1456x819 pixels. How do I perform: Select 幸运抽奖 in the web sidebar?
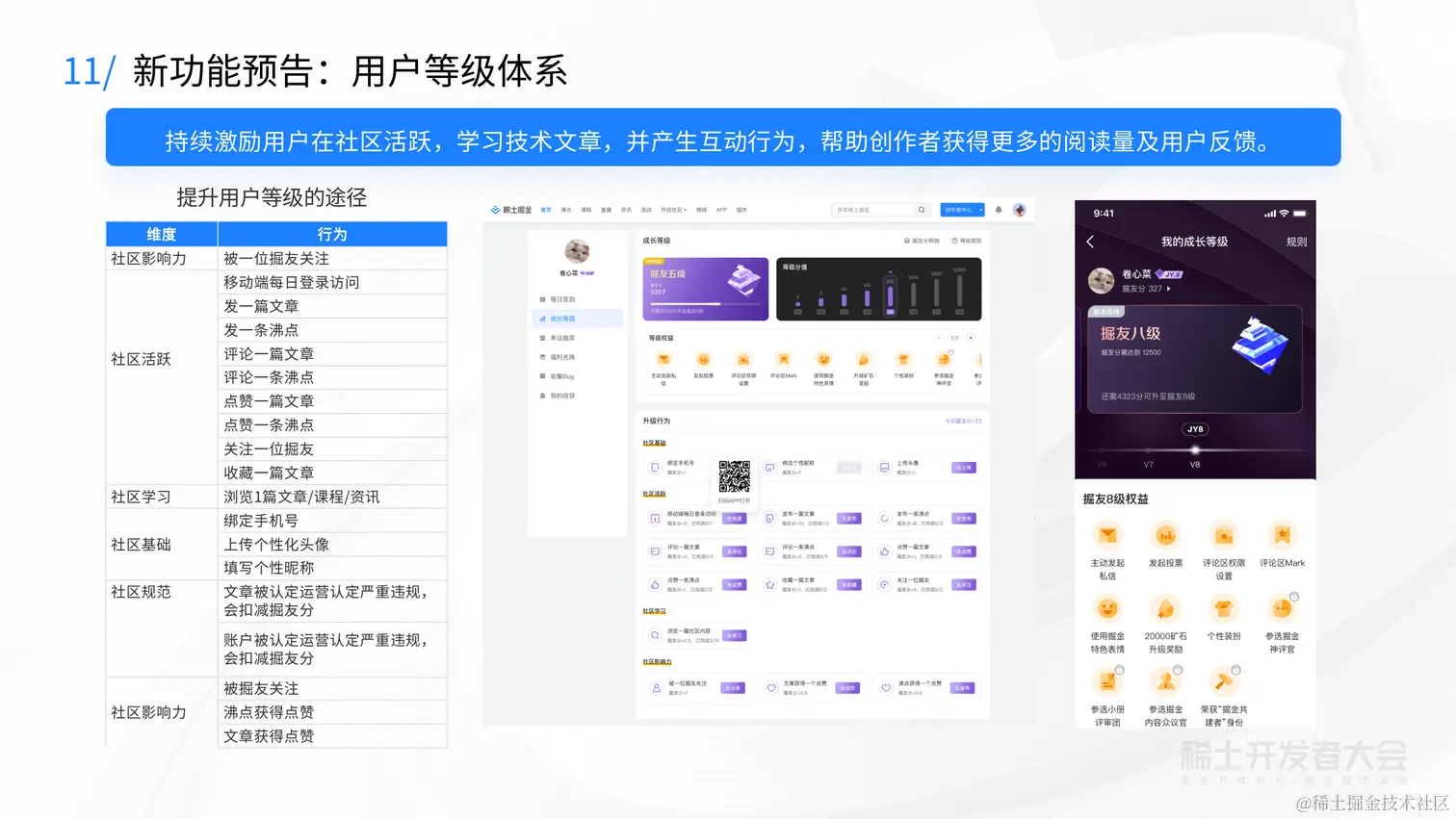coord(558,338)
